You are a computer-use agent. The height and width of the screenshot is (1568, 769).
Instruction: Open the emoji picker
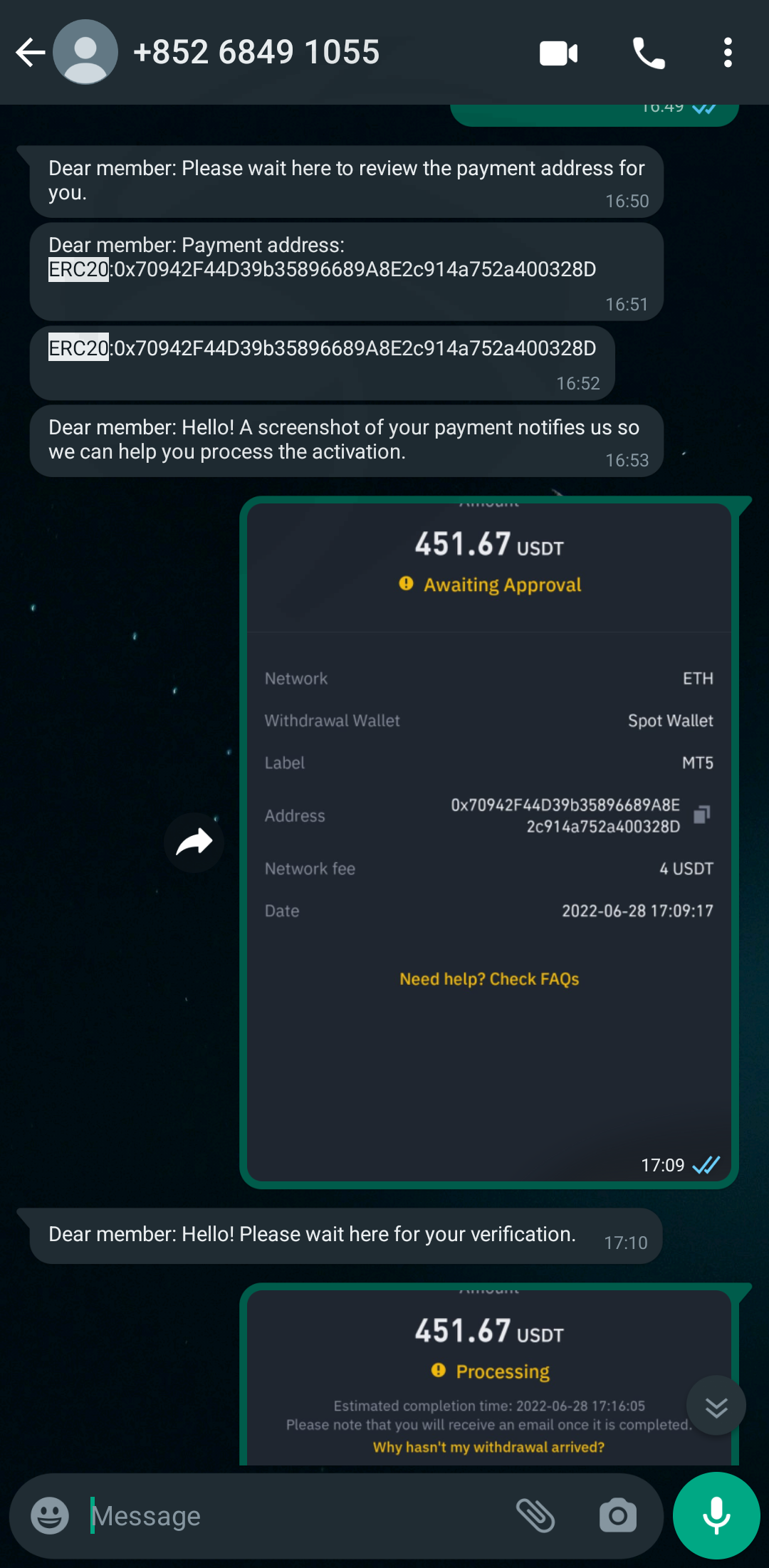tap(50, 1515)
